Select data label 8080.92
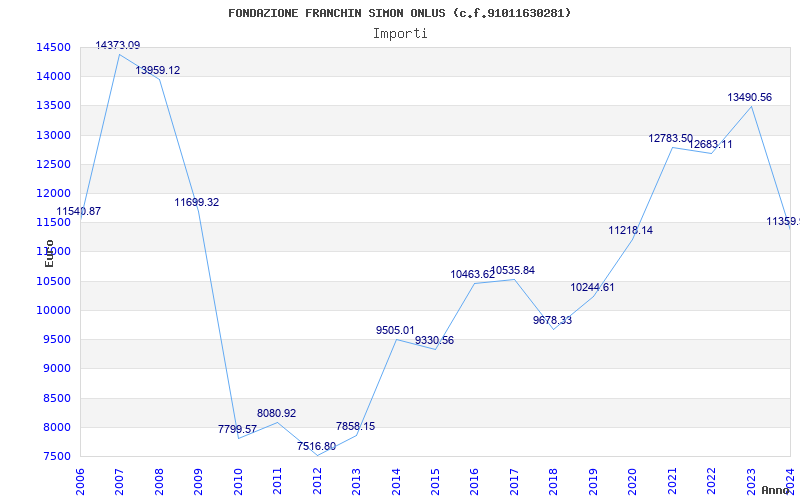Image resolution: width=800 pixels, height=500 pixels. pyautogui.click(x=277, y=414)
